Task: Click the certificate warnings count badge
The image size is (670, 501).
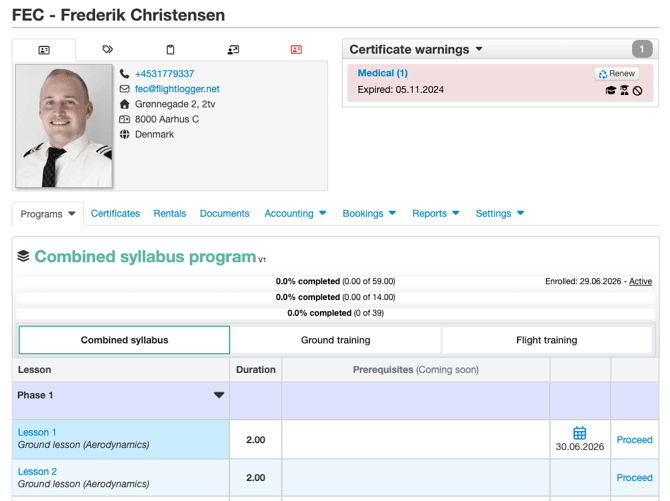Action: [642, 49]
